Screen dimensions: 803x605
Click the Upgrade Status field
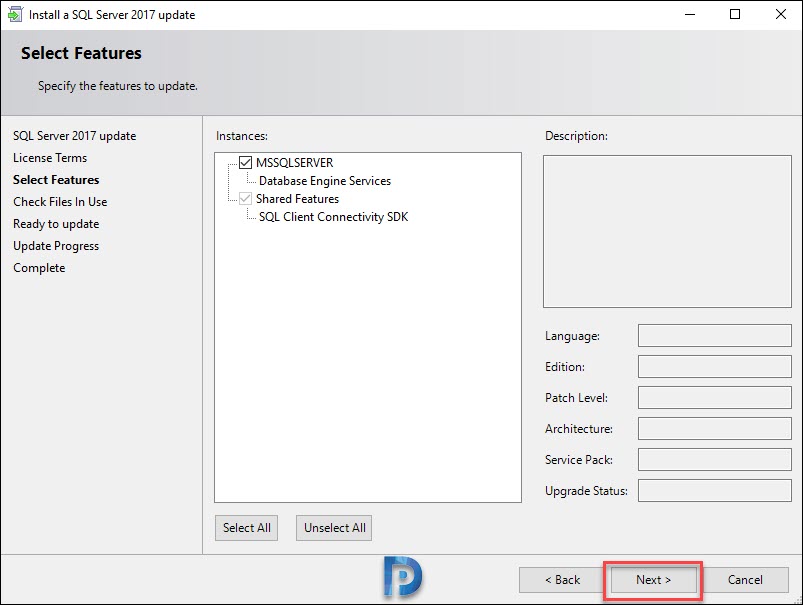[x=715, y=491]
